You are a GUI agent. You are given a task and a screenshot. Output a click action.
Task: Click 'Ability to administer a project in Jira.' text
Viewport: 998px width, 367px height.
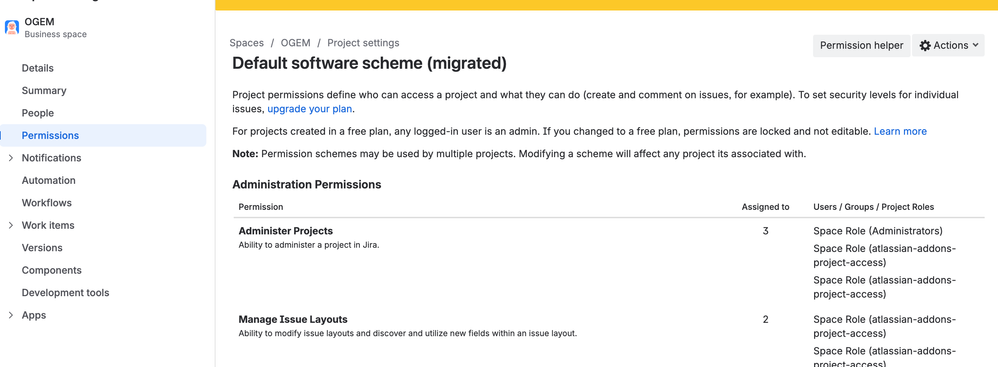coord(309,245)
